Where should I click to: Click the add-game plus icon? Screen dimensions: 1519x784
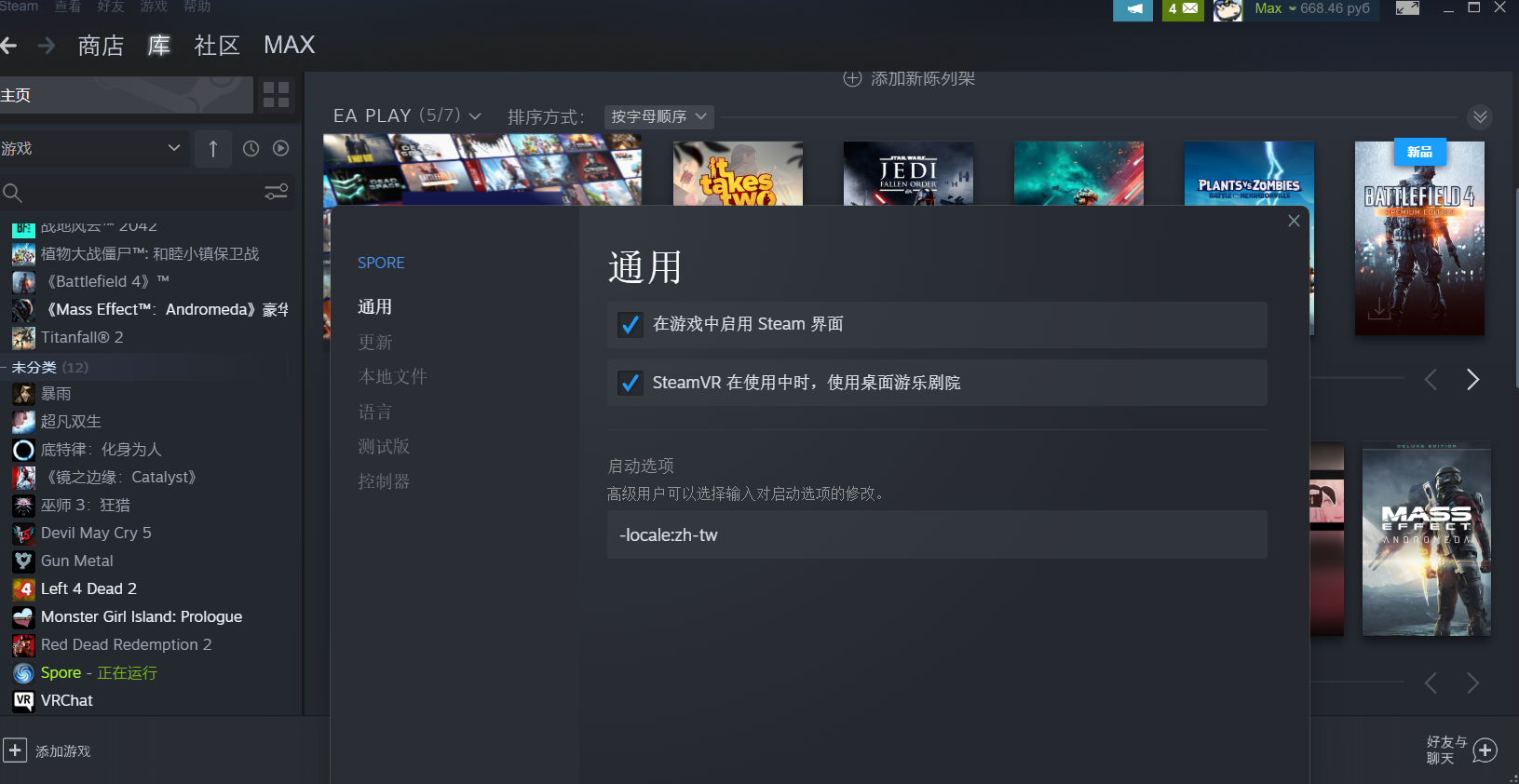click(x=15, y=750)
